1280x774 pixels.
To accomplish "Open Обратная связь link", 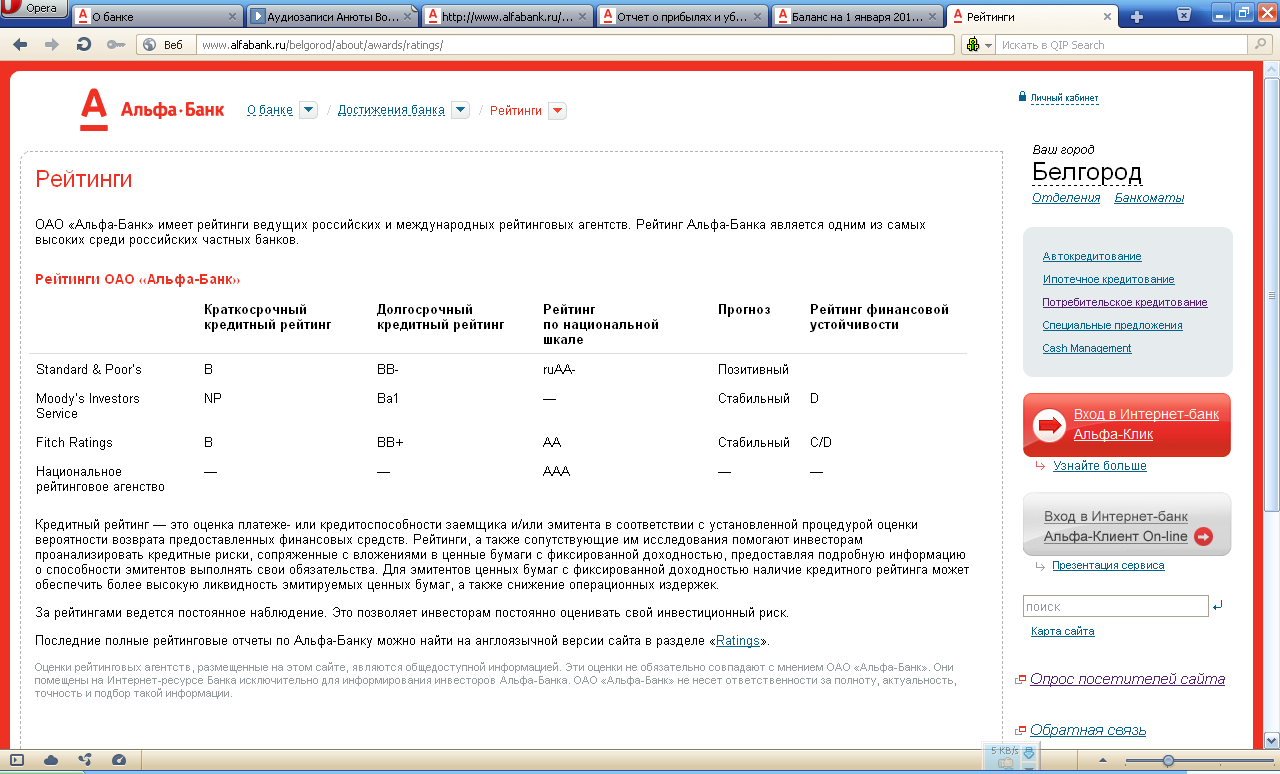I will tap(1088, 730).
